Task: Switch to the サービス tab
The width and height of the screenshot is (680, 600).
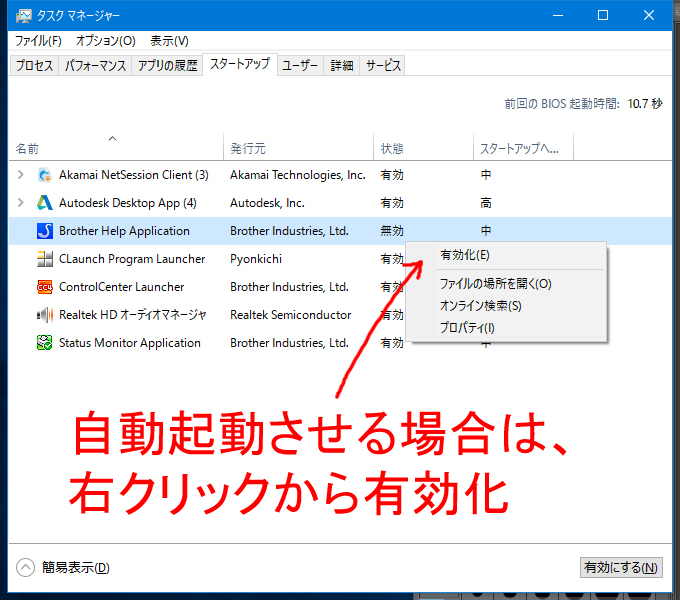Action: [x=383, y=65]
